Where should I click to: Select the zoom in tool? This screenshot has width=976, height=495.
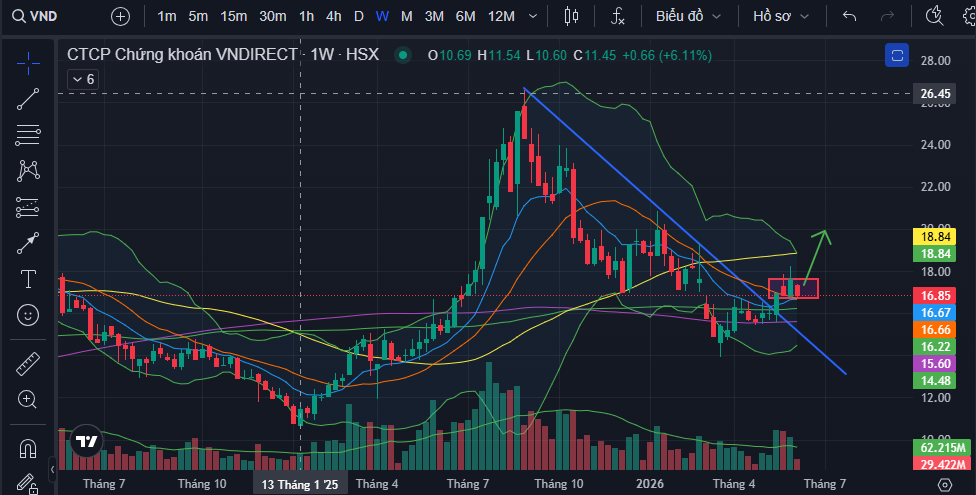[28, 400]
